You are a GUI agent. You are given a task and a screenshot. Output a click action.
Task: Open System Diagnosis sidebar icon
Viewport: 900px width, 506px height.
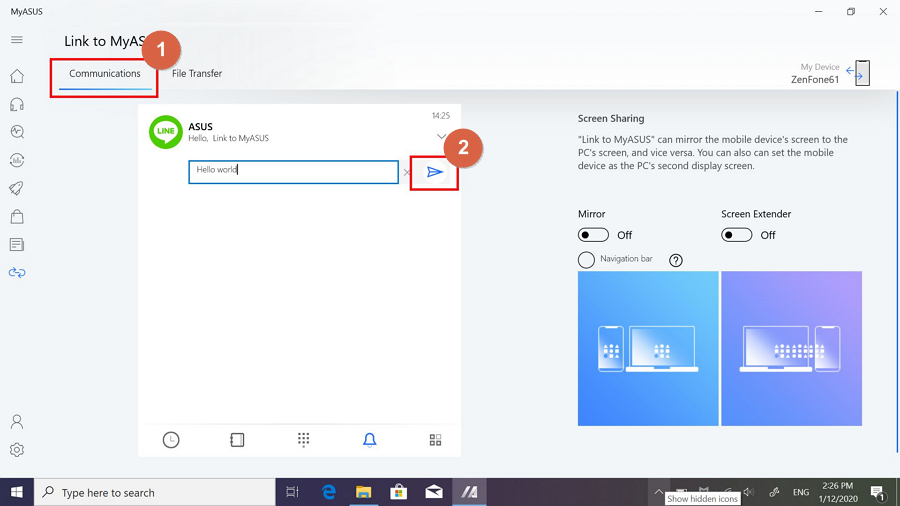click(x=17, y=132)
